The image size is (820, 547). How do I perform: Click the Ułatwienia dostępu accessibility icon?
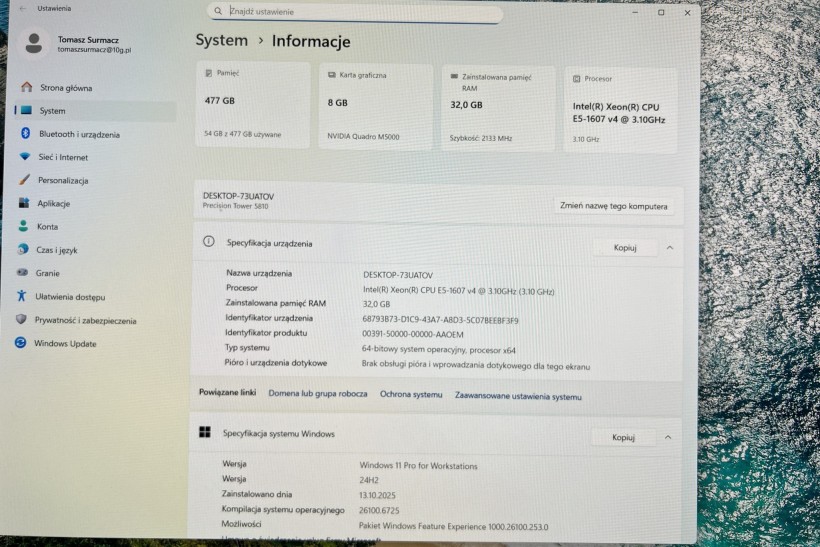(x=22, y=296)
